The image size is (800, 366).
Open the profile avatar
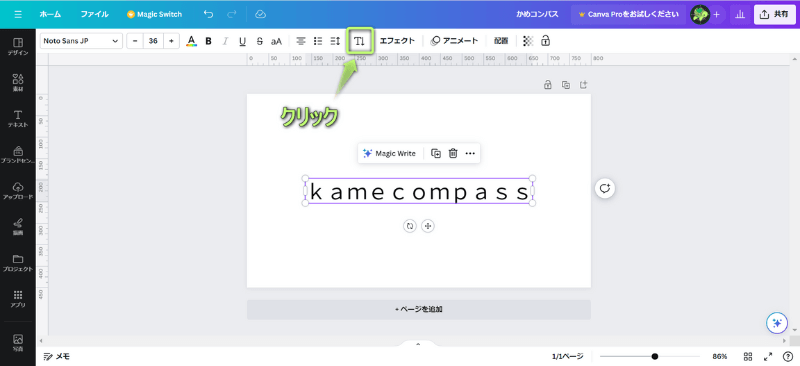click(699, 14)
